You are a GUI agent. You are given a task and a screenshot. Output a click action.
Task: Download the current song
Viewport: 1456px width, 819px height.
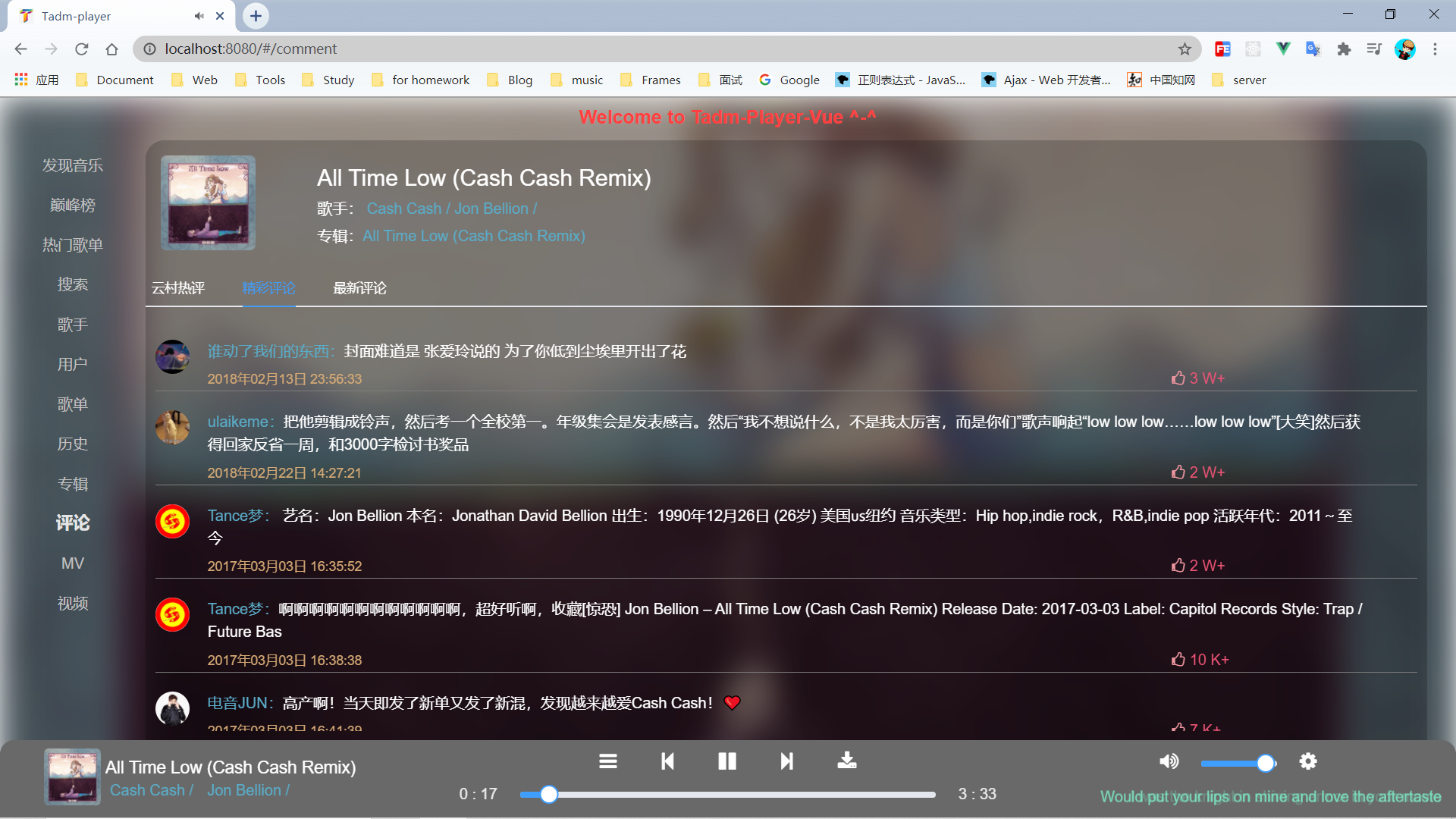pos(846,761)
